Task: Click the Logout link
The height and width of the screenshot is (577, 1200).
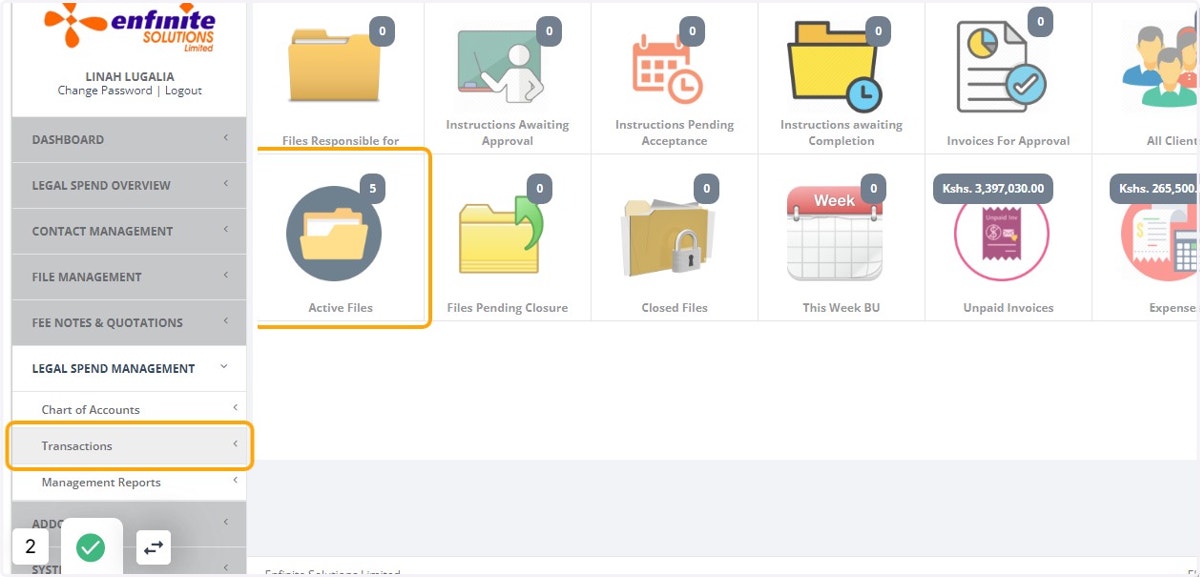Action: click(x=183, y=91)
